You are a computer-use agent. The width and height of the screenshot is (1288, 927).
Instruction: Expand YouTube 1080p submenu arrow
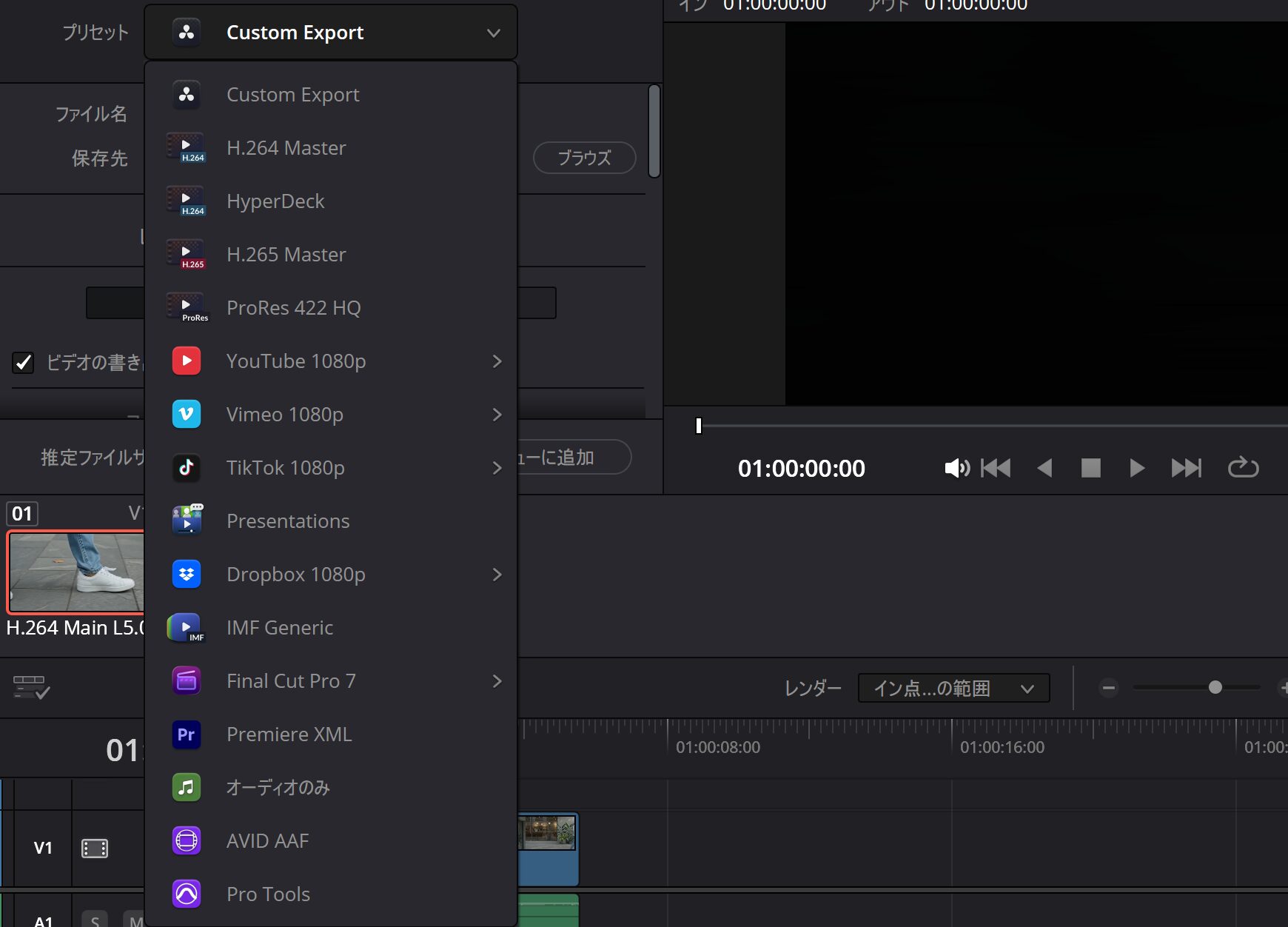tap(497, 361)
